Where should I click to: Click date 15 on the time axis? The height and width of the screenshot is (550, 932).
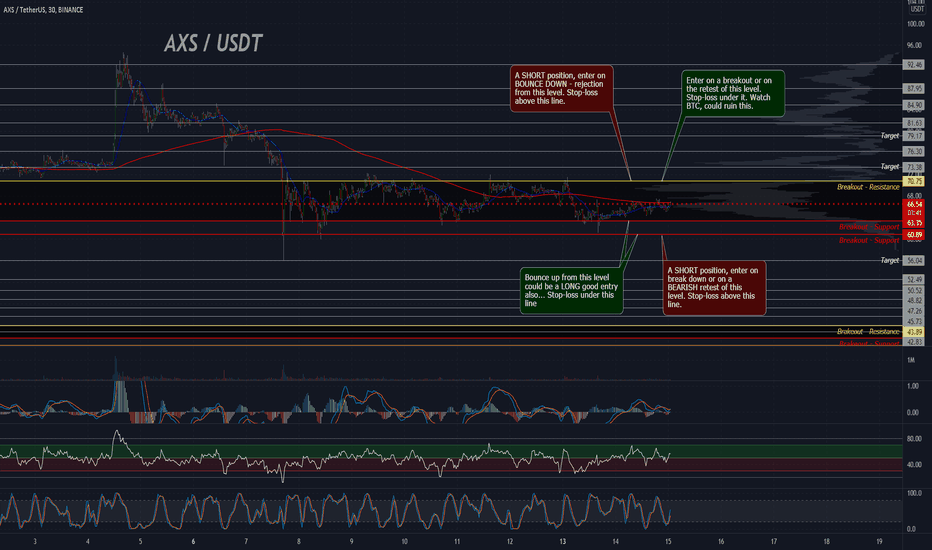(x=668, y=542)
